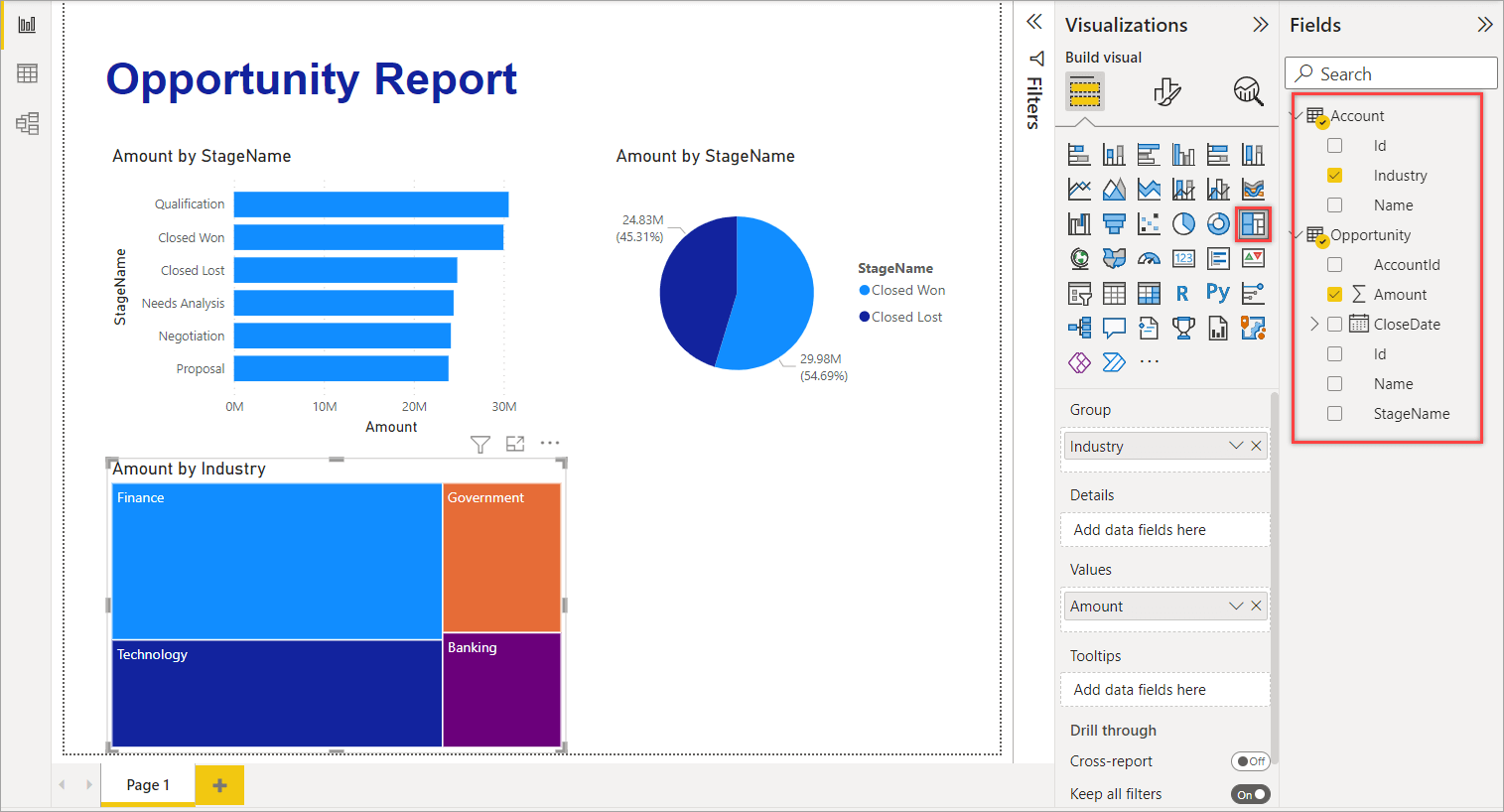Select the orange Government treemap tile
1504x812 pixels.
(502, 558)
